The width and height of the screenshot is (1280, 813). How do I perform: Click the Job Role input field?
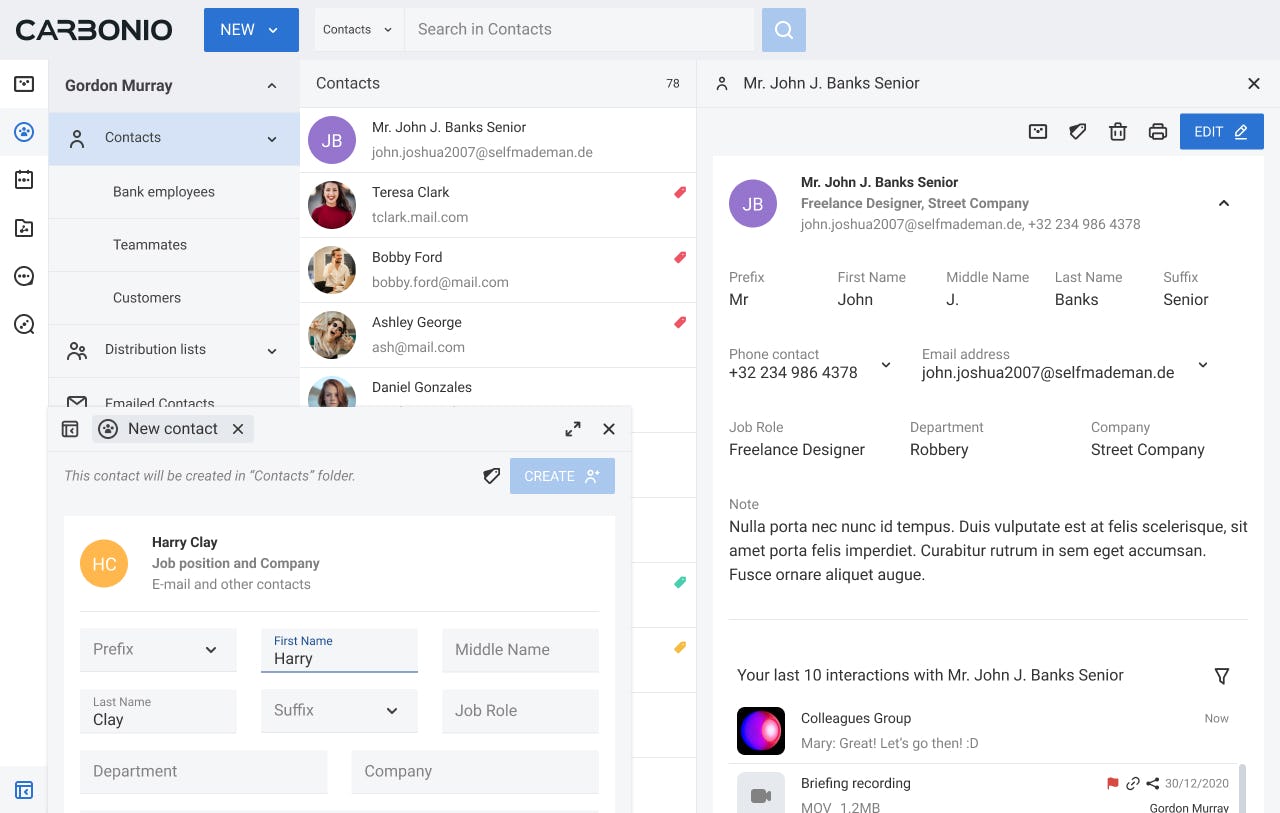520,710
